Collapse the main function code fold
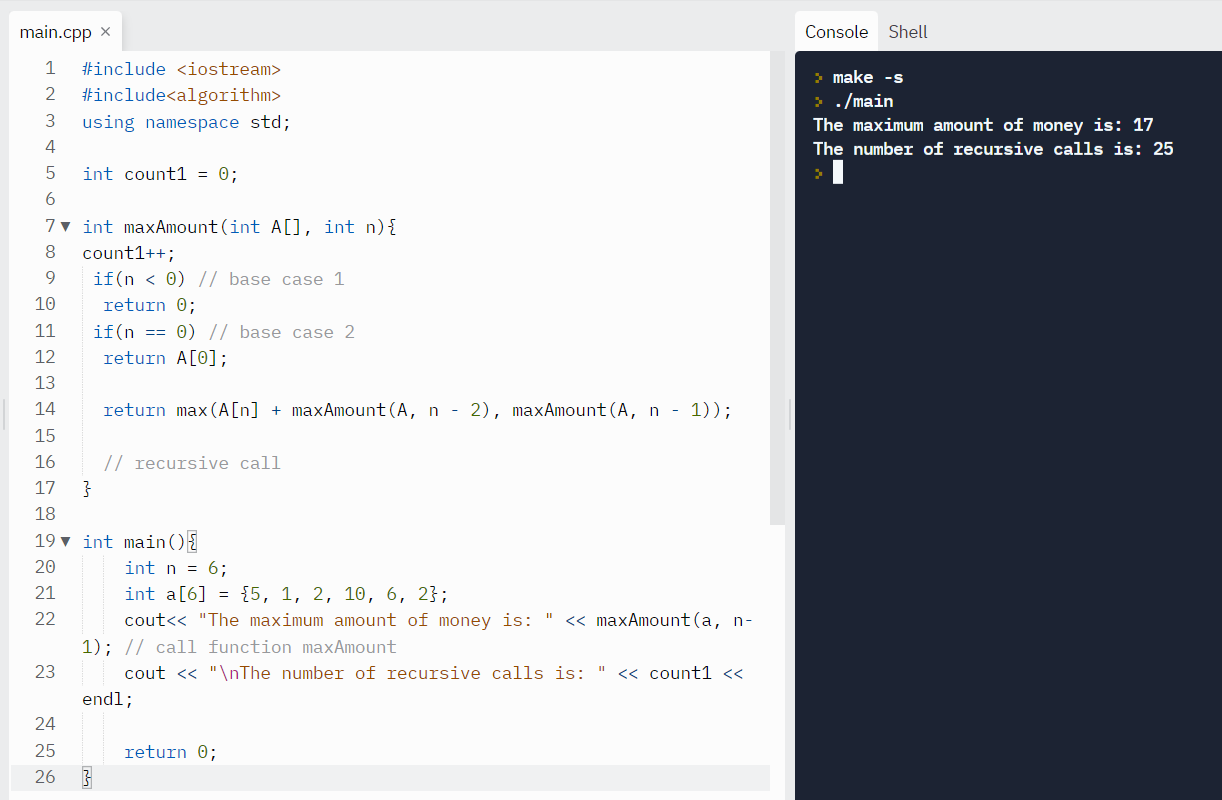 pos(64,540)
